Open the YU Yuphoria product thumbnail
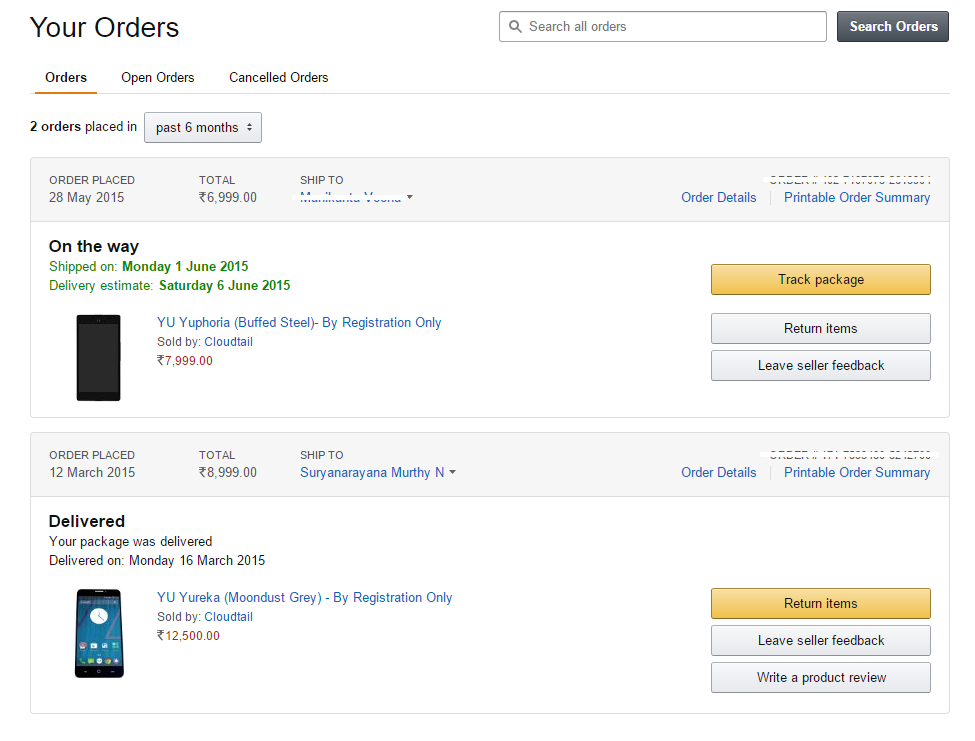Image resolution: width=975 pixels, height=741 pixels. (x=98, y=358)
